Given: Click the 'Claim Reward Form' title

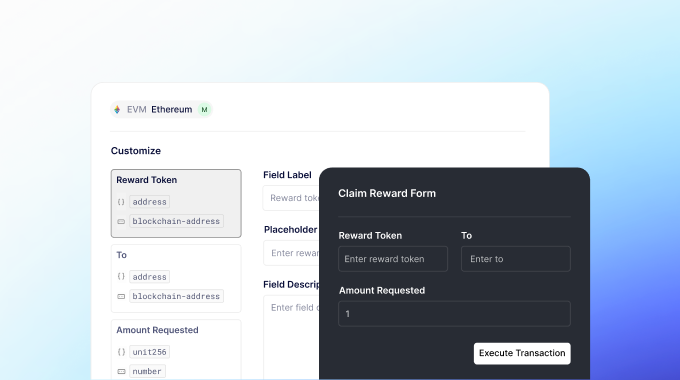Looking at the screenshot, I should pos(387,193).
